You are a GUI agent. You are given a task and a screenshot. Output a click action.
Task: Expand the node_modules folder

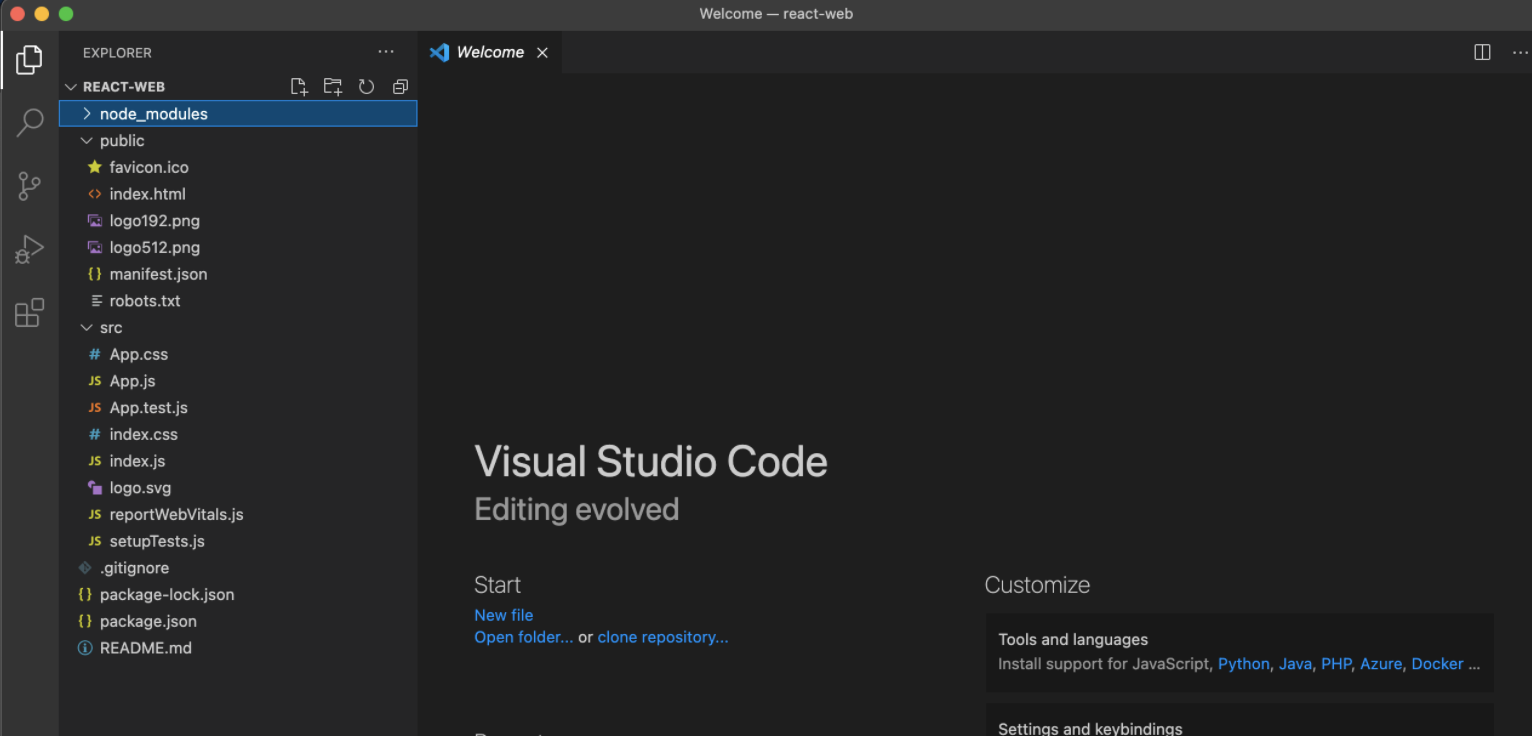[x=238, y=114]
